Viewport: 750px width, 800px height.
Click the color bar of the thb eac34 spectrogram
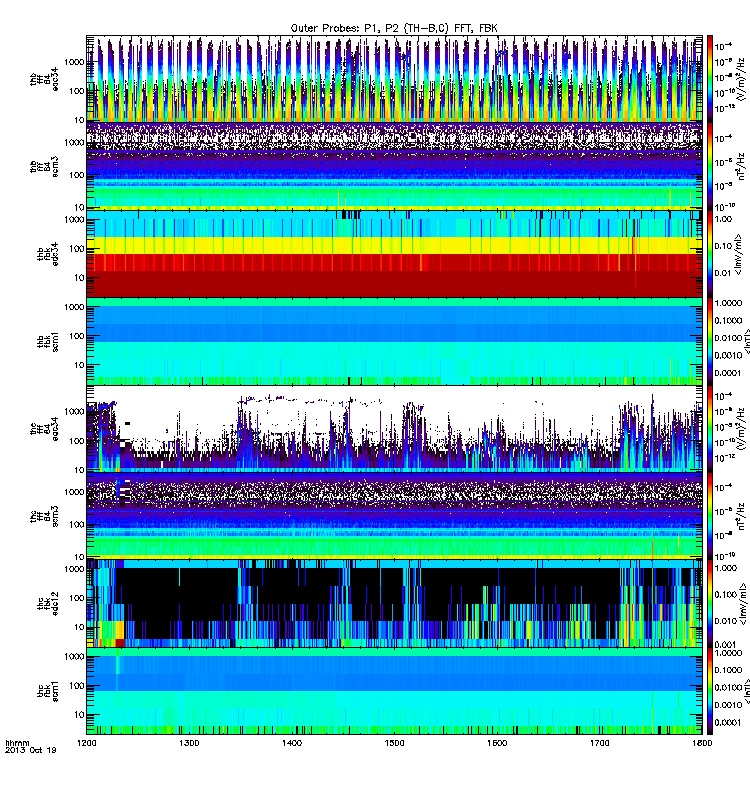[709, 79]
